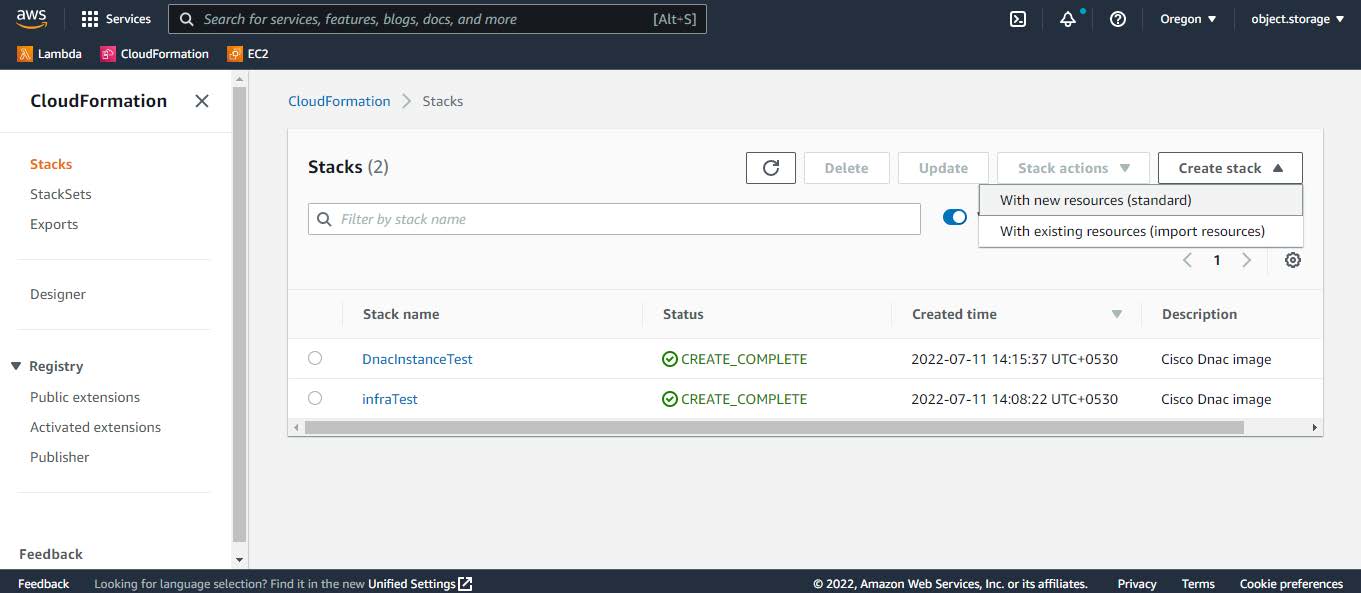Viewport: 1361px width, 593px height.
Task: Click created time 2022-07-11 14:15:37
Action: click(x=1014, y=359)
